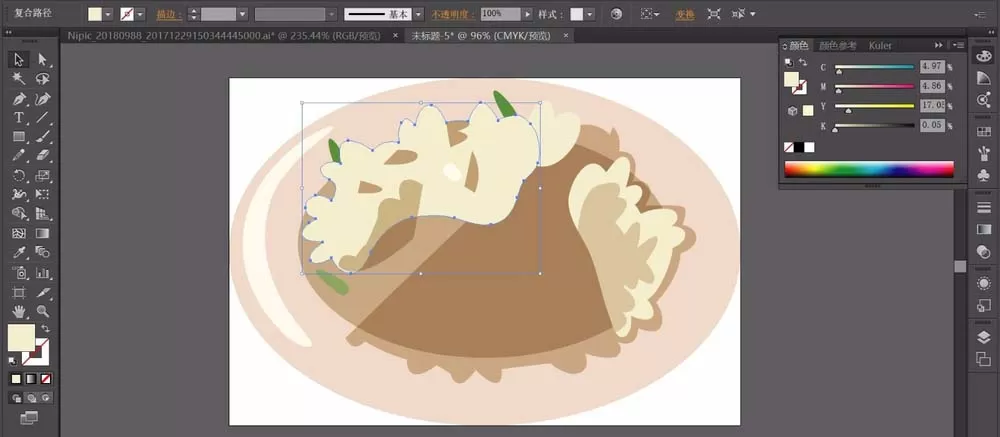Image resolution: width=1000 pixels, height=437 pixels.
Task: Reset default fill and stroke in toolbox
Action: 12,361
